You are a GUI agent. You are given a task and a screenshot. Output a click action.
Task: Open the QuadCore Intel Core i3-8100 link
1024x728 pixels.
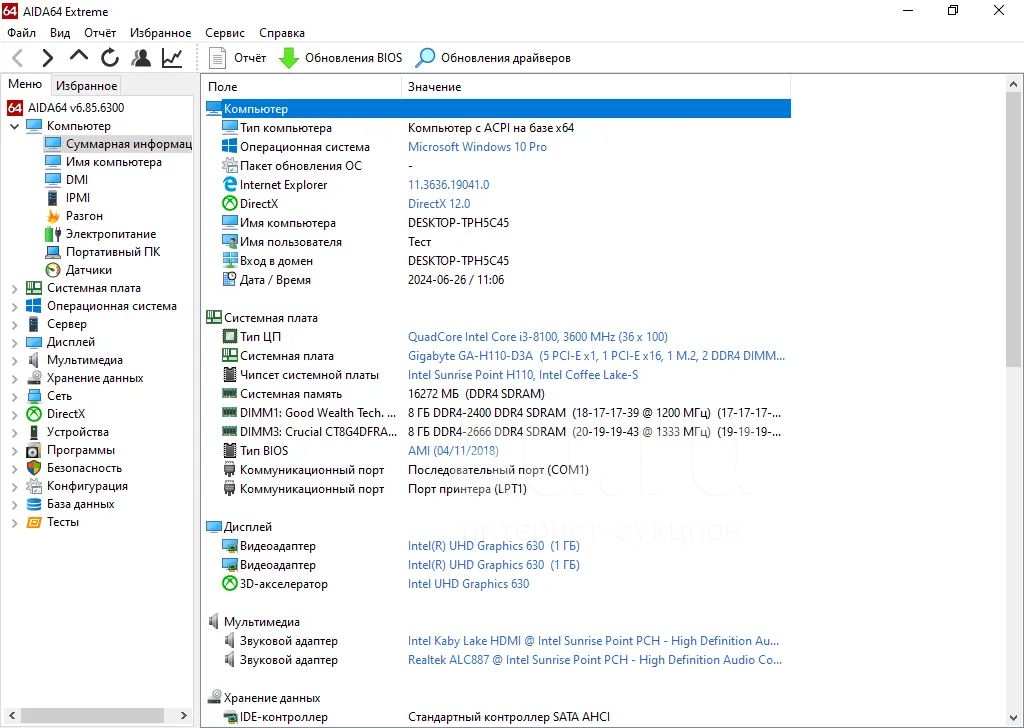point(537,337)
